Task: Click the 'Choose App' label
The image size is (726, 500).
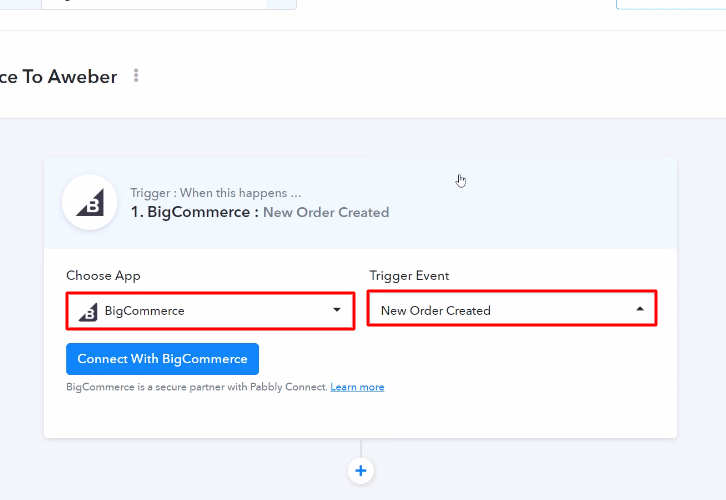Action: click(x=103, y=275)
